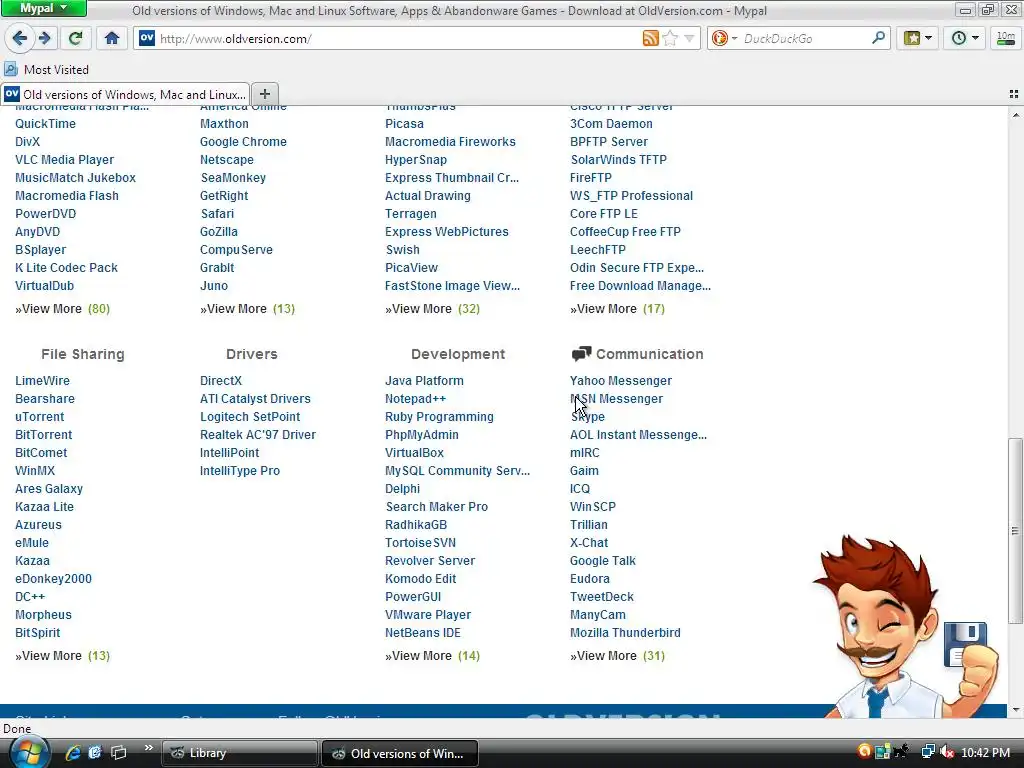Open the VLC Media Player link

click(64, 159)
